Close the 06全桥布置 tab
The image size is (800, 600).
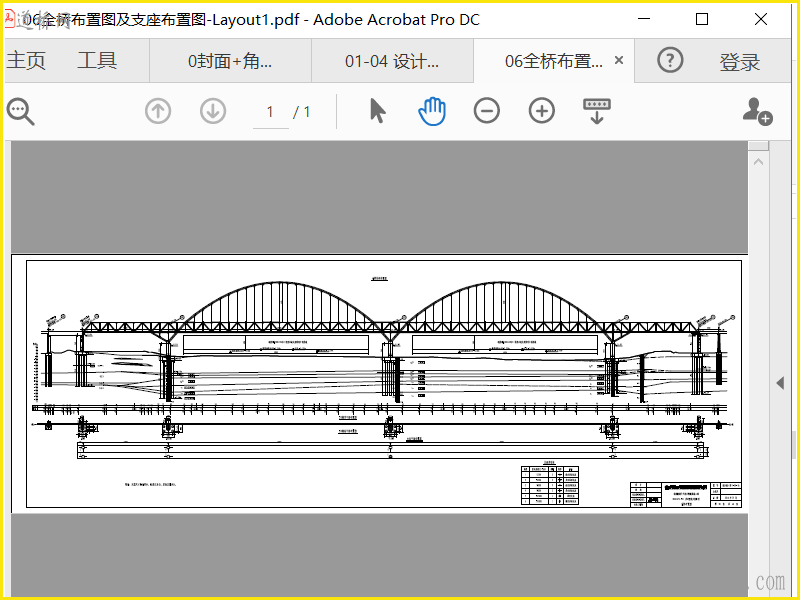point(619,60)
